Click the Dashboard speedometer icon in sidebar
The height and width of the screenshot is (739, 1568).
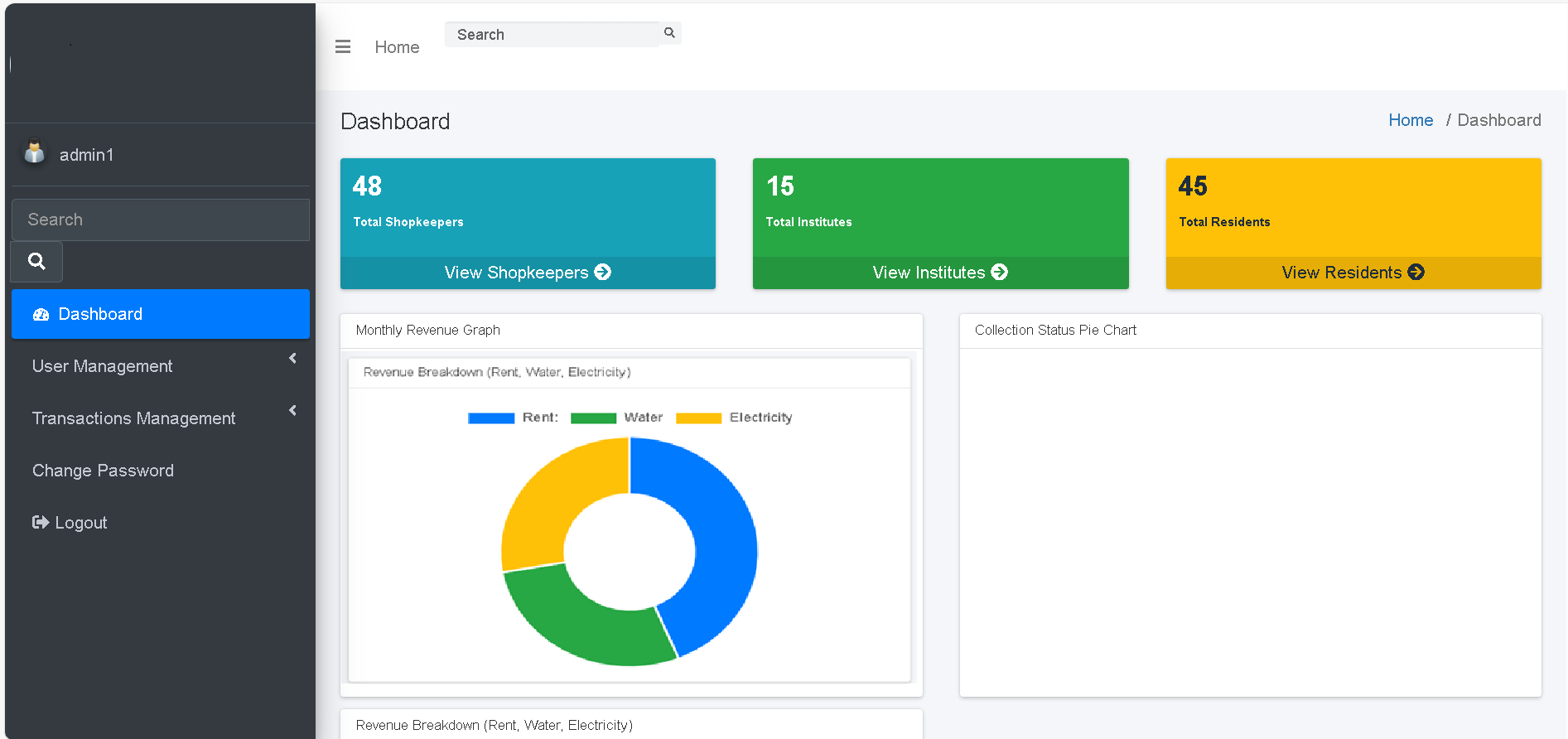(41, 315)
